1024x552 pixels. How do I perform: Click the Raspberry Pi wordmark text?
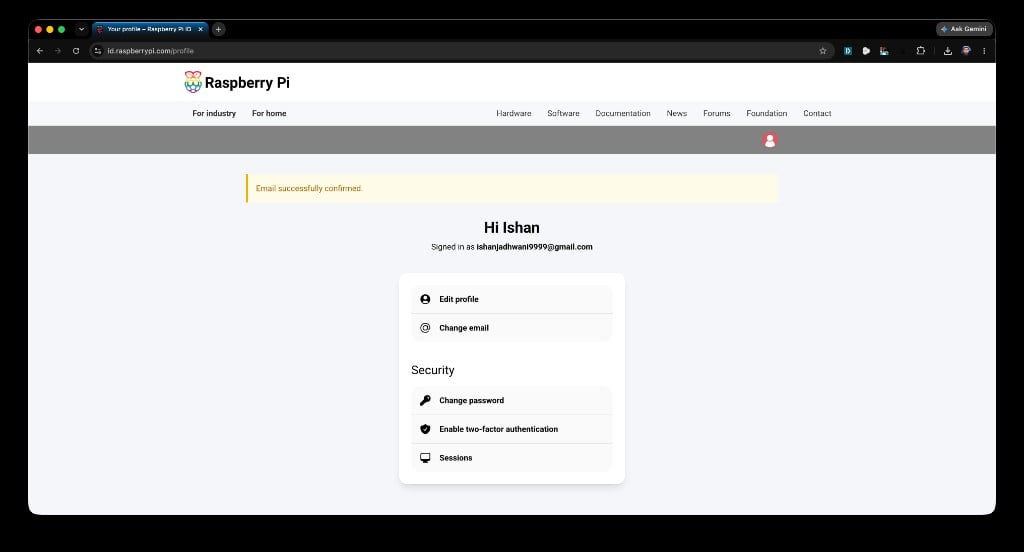(x=247, y=83)
